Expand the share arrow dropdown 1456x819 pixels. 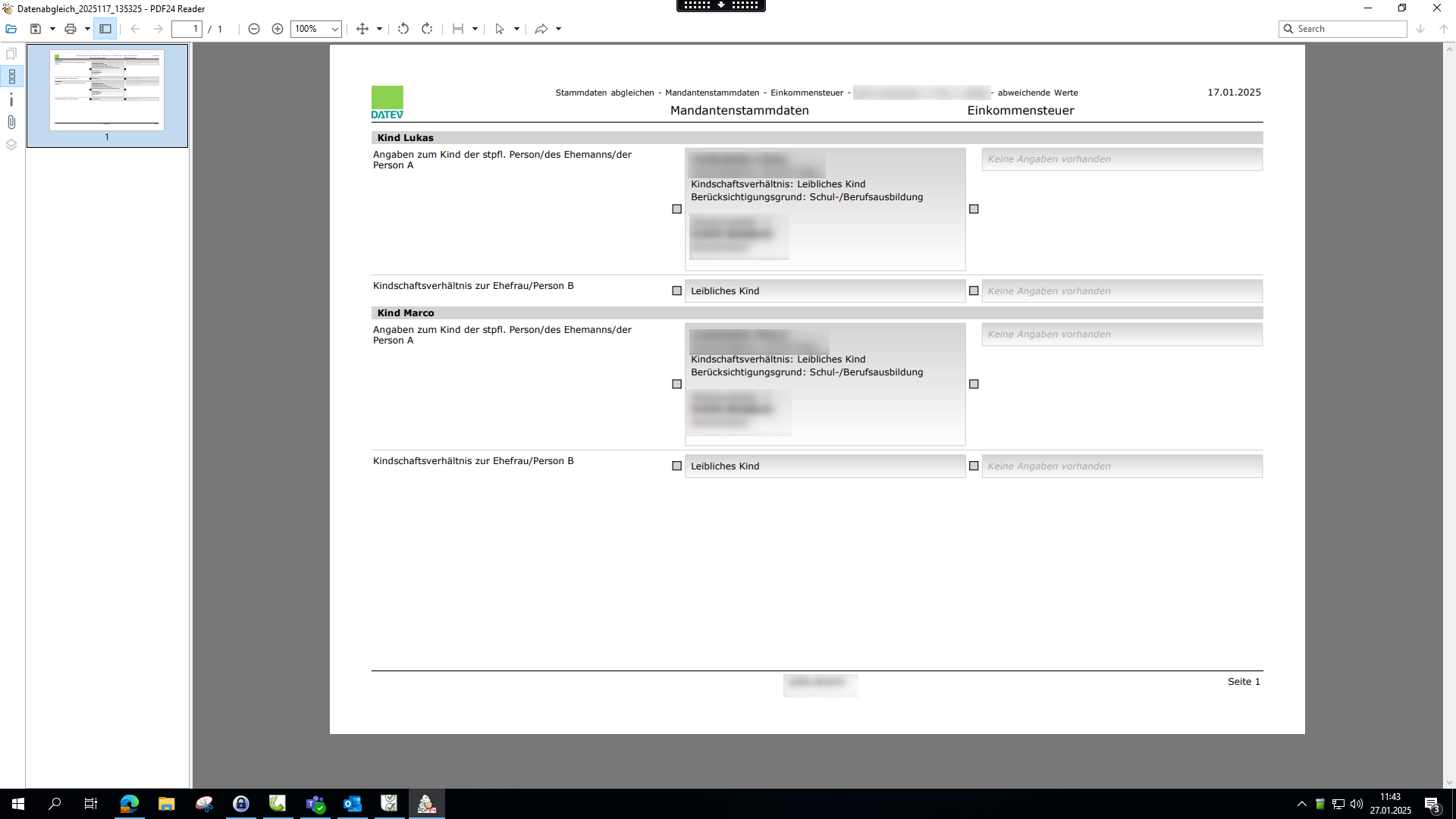tap(559, 29)
